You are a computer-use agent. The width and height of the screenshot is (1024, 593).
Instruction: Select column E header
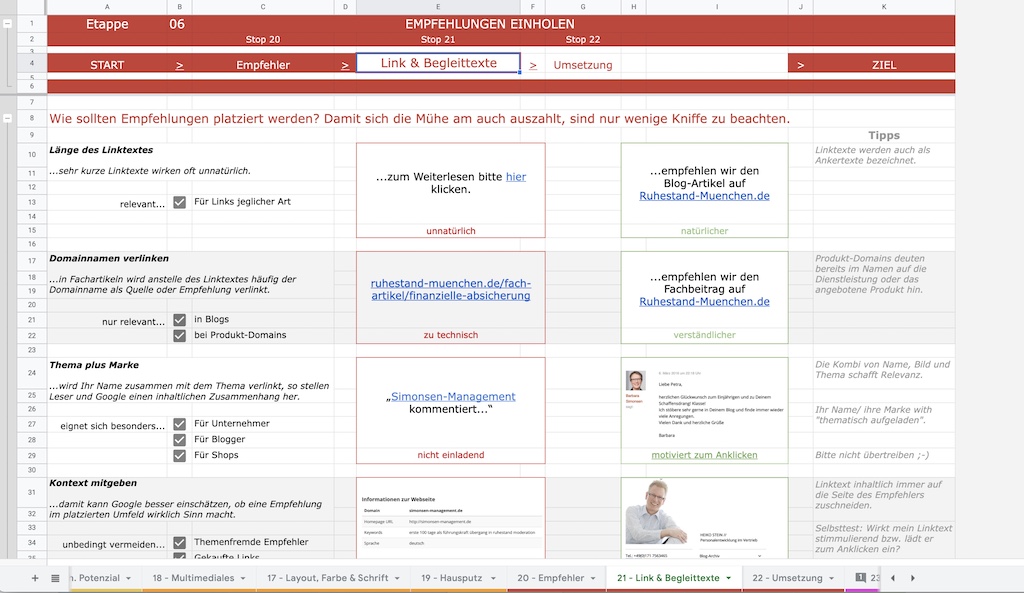point(438,7)
